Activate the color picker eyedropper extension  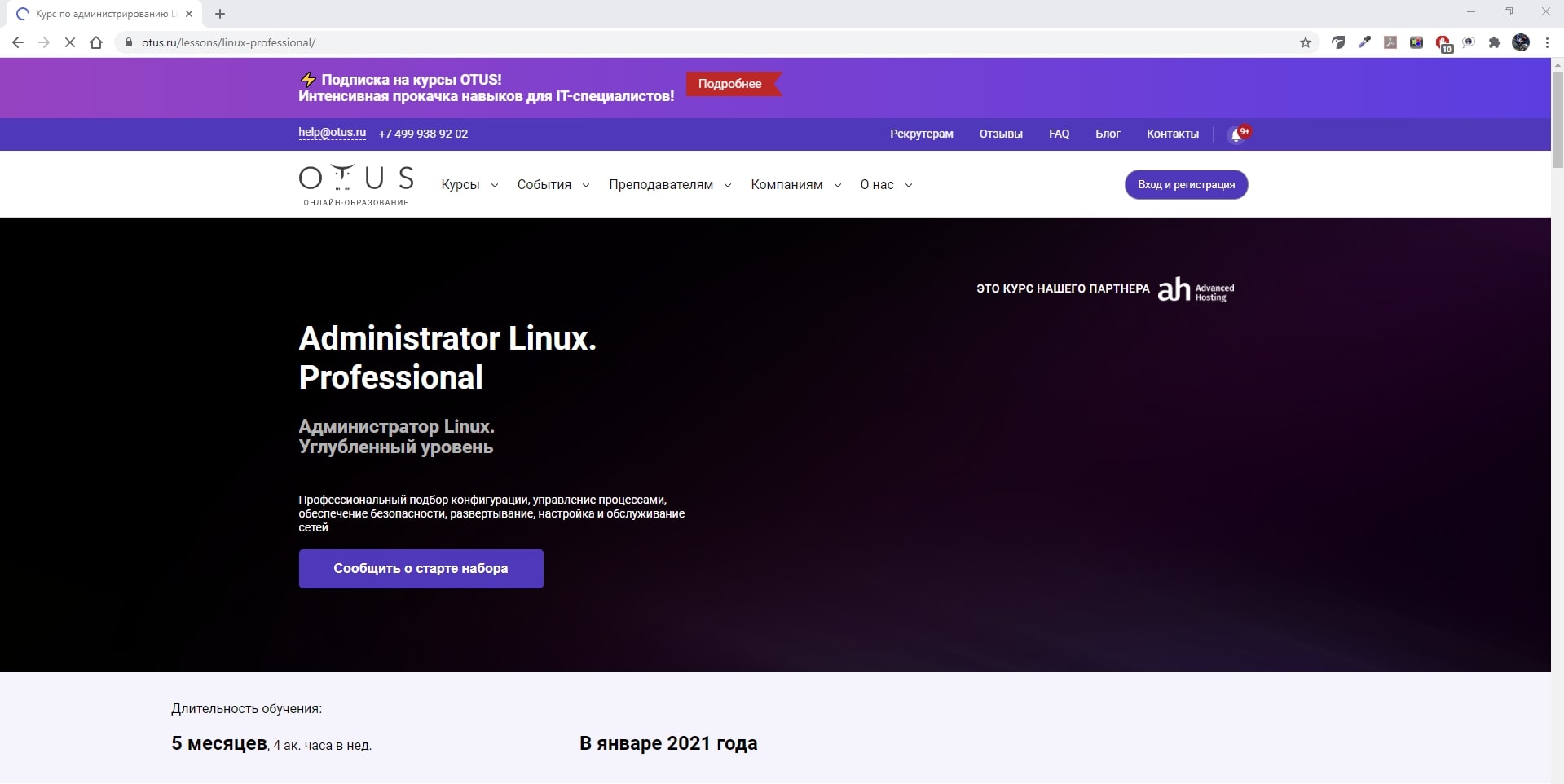pos(1364,42)
